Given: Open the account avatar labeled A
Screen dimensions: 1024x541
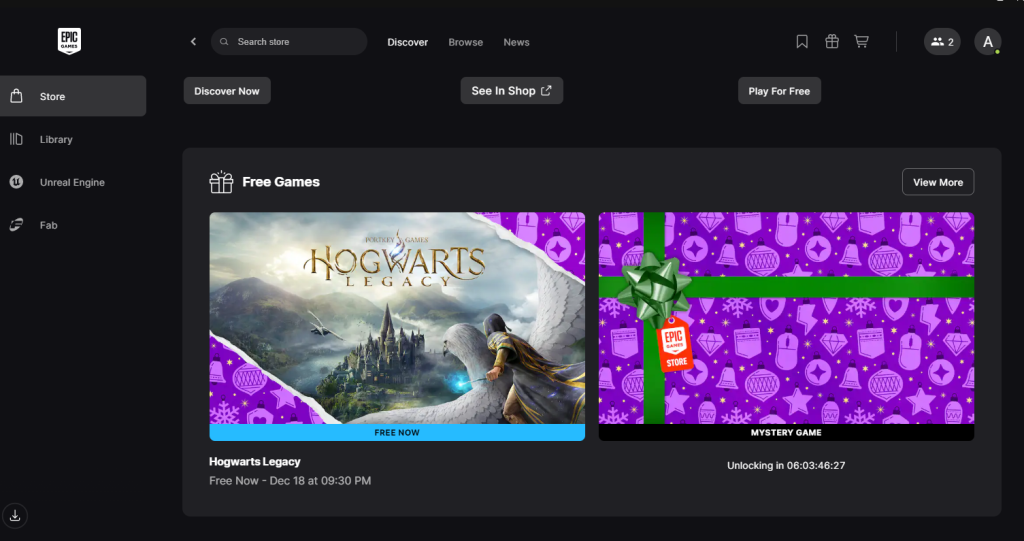Looking at the screenshot, I should coord(987,42).
